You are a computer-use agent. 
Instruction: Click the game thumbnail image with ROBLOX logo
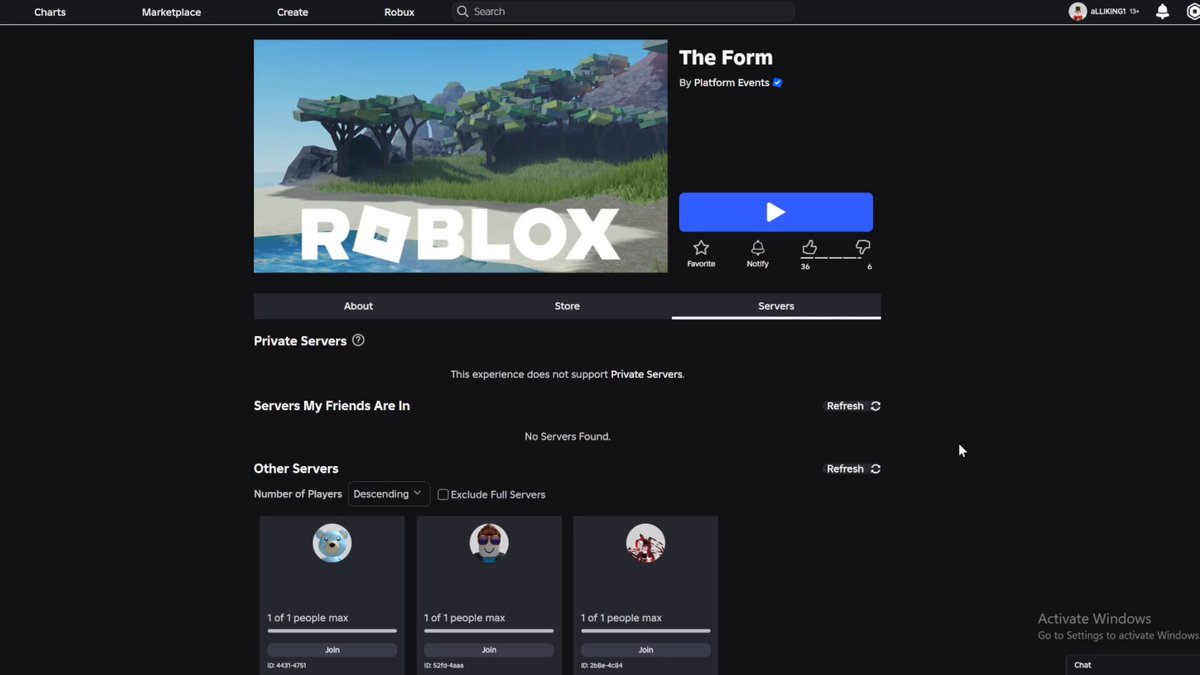[461, 156]
